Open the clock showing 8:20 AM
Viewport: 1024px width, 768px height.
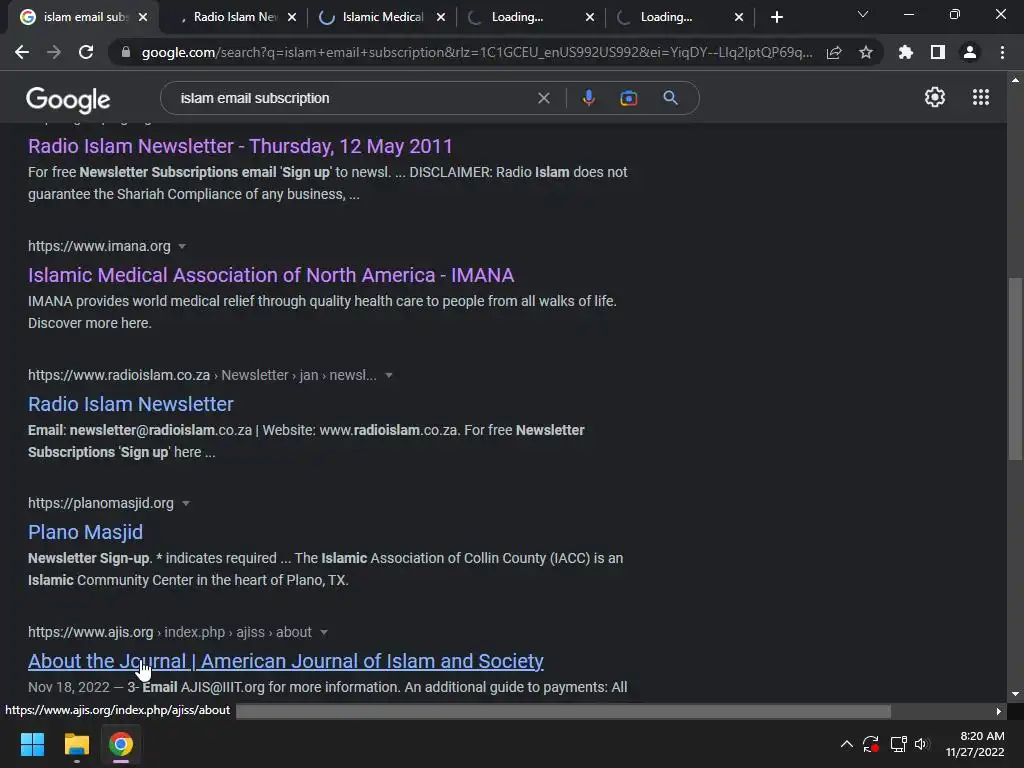[x=975, y=744]
